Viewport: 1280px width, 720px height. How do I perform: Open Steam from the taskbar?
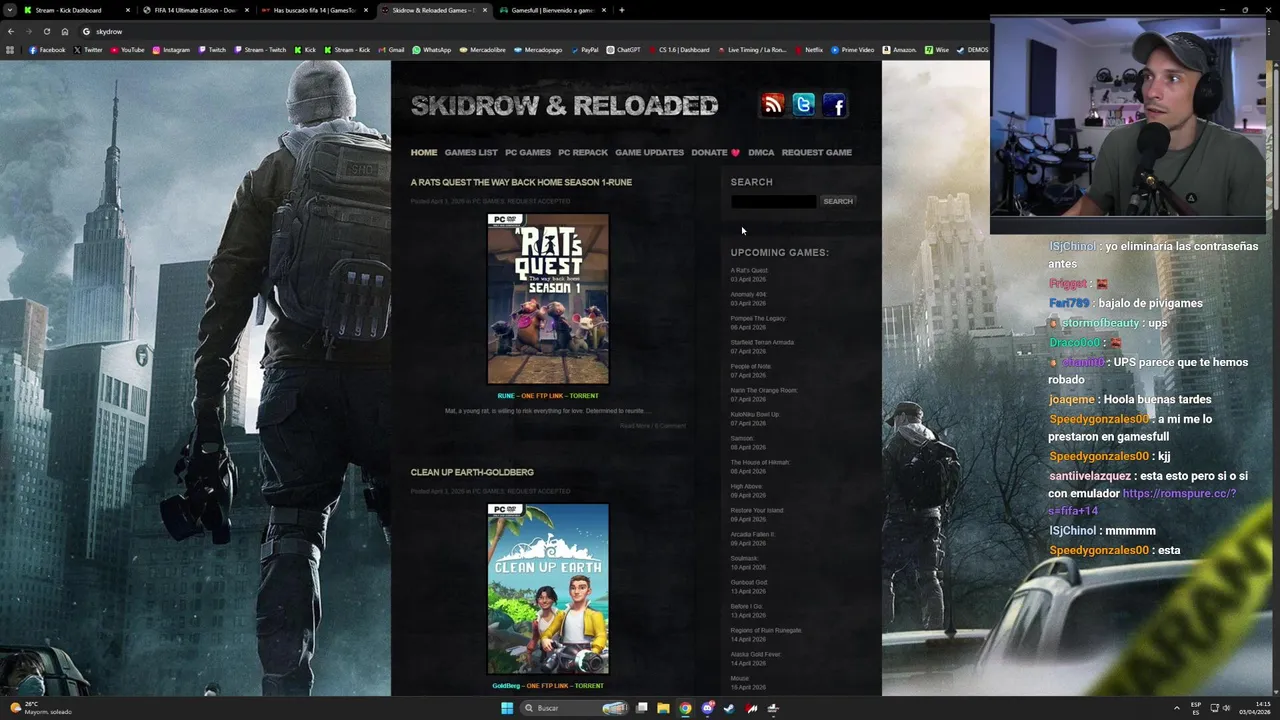click(729, 708)
